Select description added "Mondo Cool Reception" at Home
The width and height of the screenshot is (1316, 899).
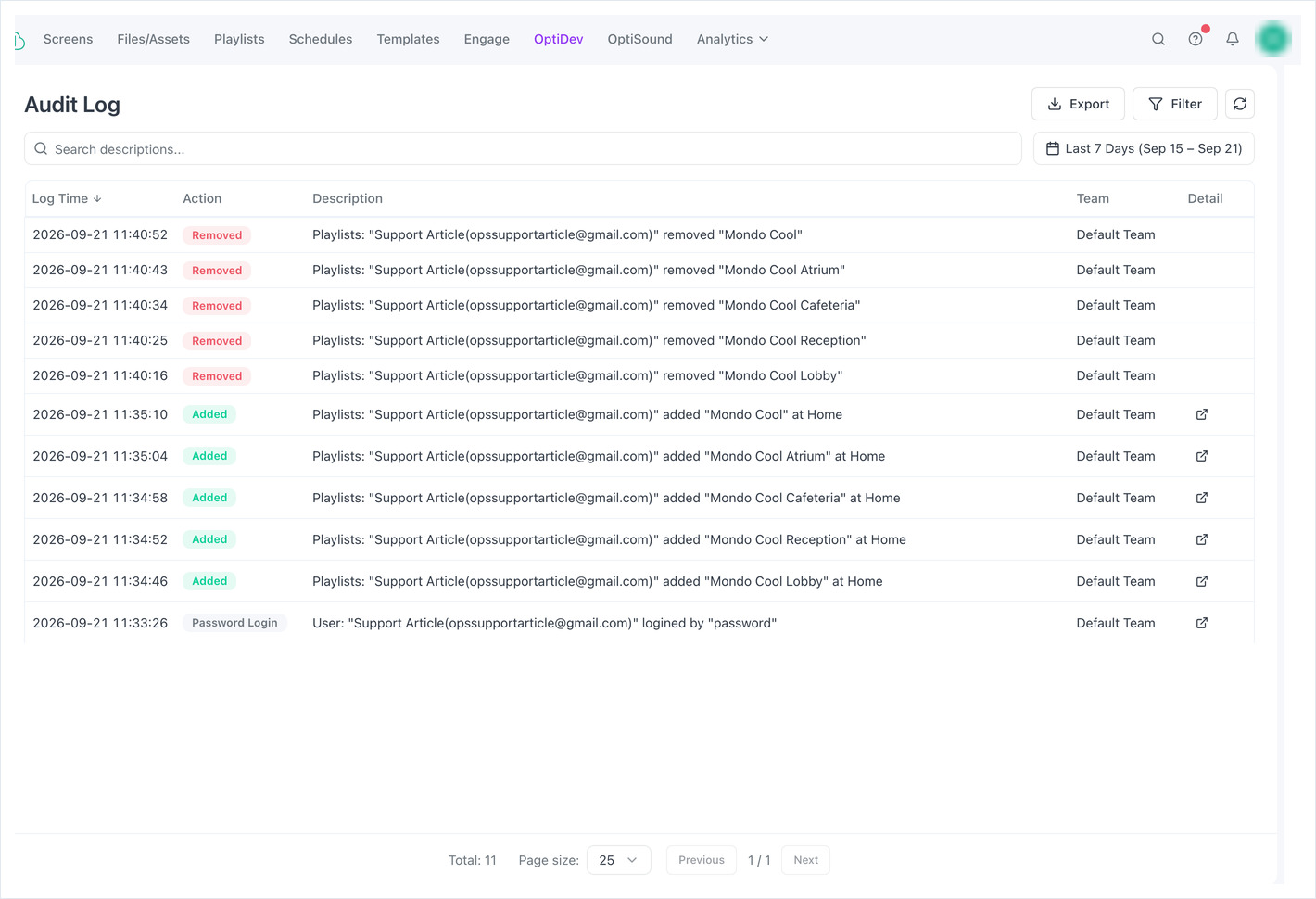(609, 539)
